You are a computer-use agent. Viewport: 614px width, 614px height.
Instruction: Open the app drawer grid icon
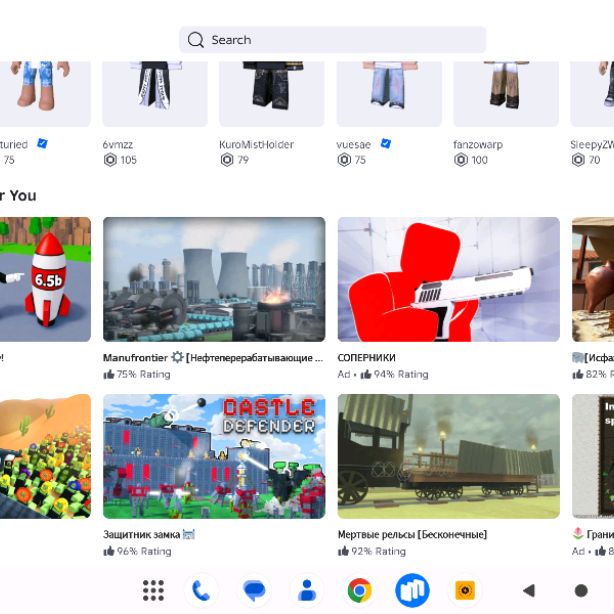(153, 590)
